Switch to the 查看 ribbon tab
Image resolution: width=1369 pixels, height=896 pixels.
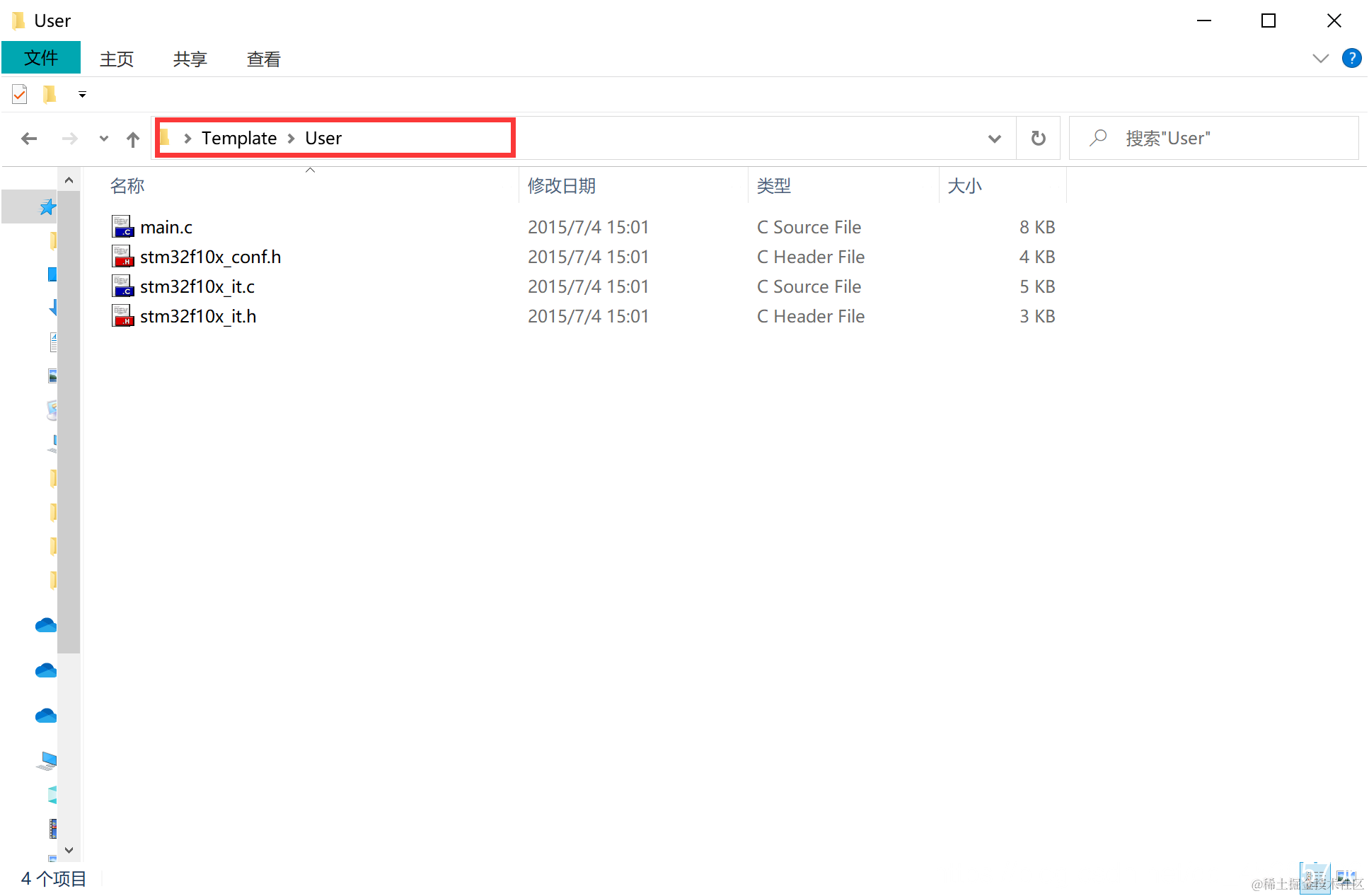[x=263, y=59]
